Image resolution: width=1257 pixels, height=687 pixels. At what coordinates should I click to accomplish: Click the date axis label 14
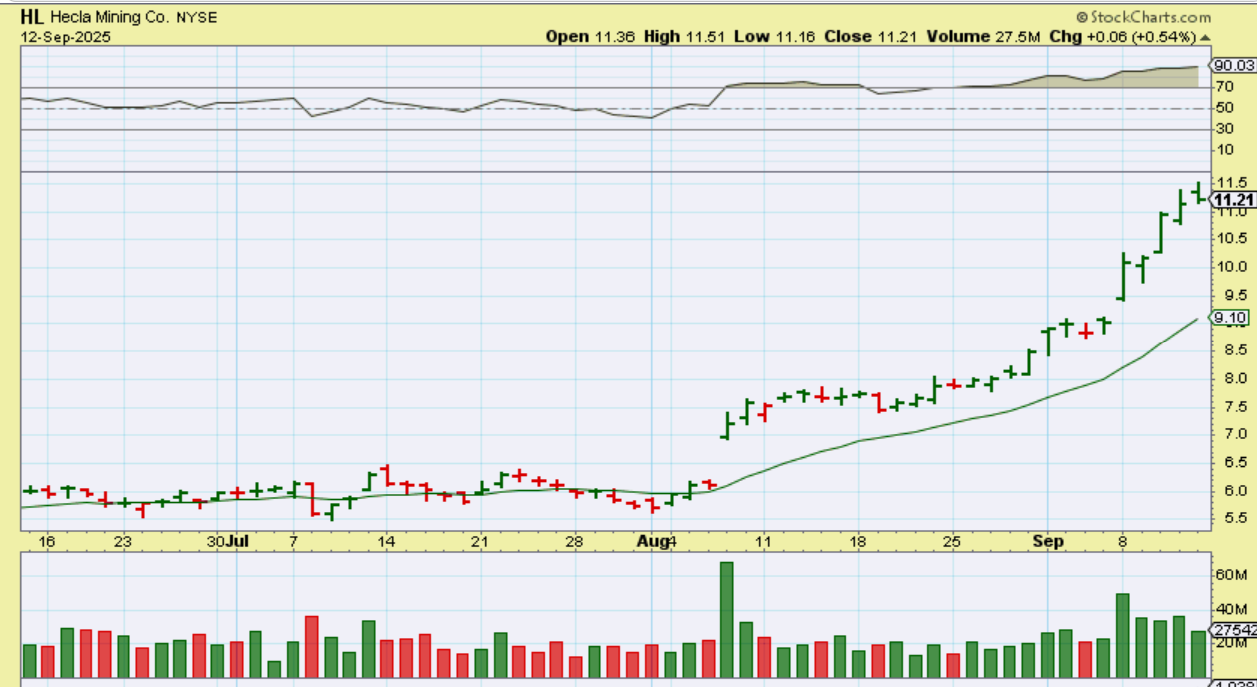tap(386, 541)
